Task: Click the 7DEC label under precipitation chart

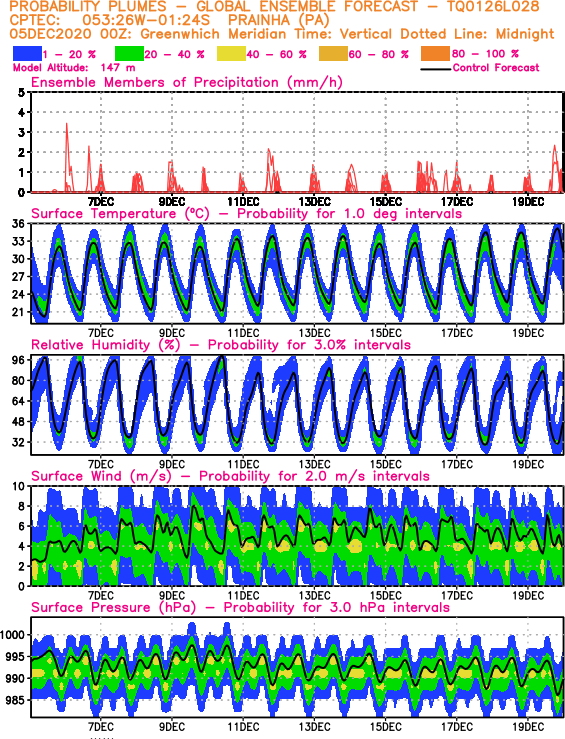Action: pos(100,202)
